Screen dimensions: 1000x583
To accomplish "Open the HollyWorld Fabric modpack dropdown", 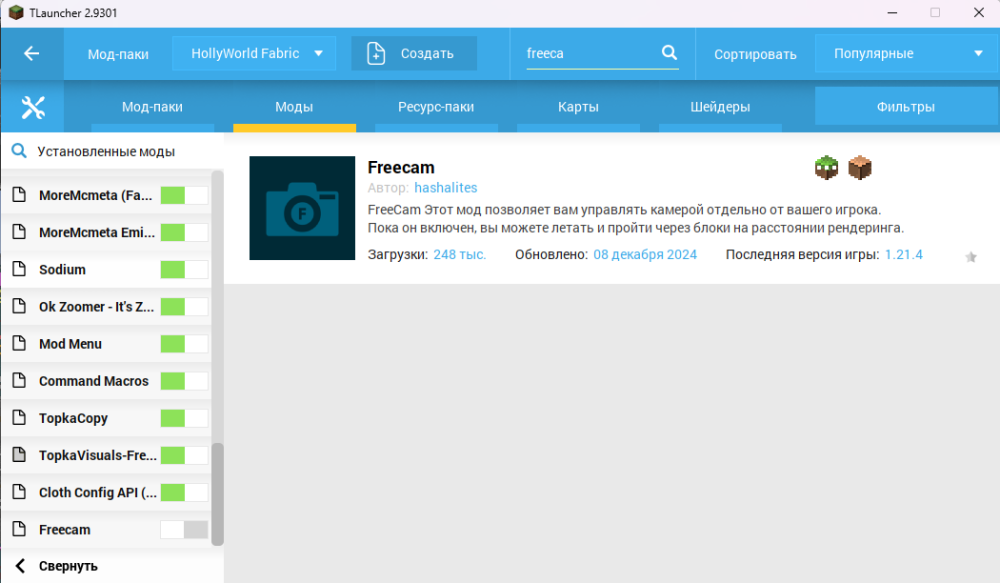I will point(254,54).
